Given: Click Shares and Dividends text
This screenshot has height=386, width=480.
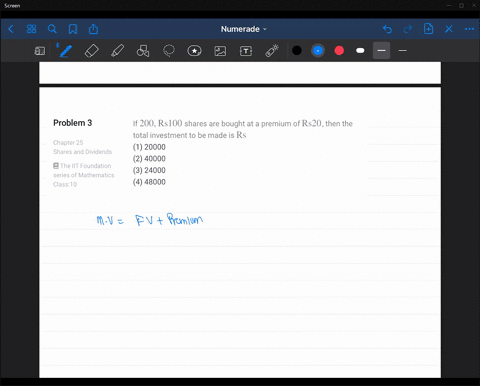Looking at the screenshot, I should [82, 152].
